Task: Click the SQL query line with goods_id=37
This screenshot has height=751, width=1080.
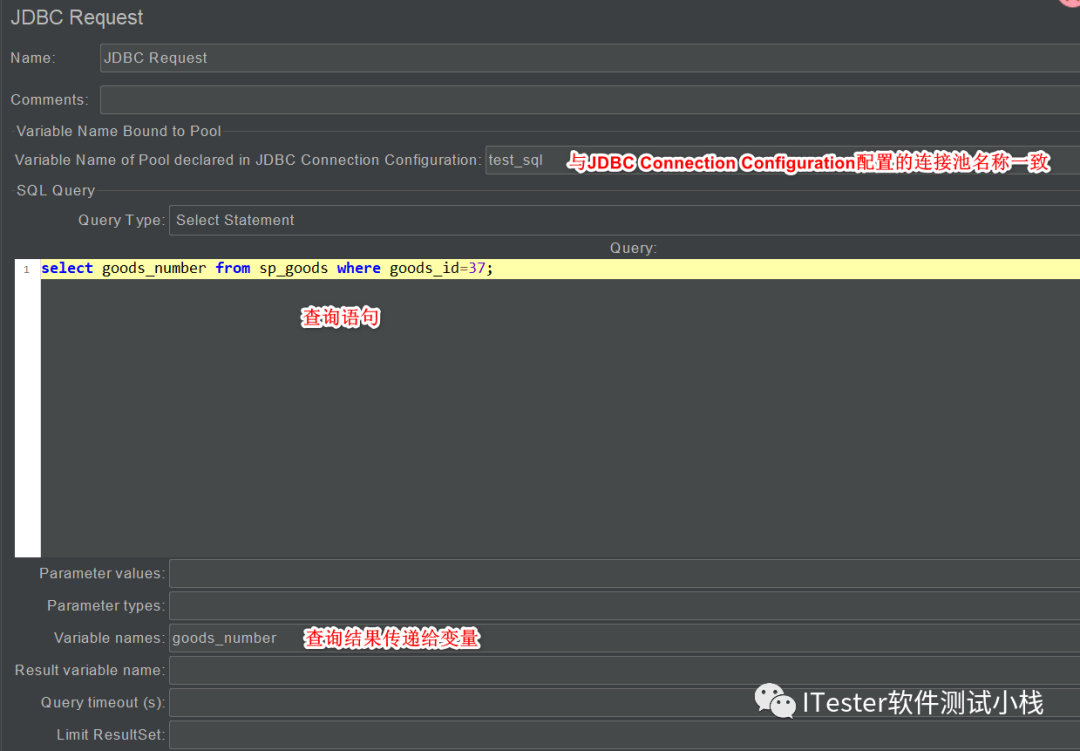Action: pyautogui.click(x=560, y=269)
